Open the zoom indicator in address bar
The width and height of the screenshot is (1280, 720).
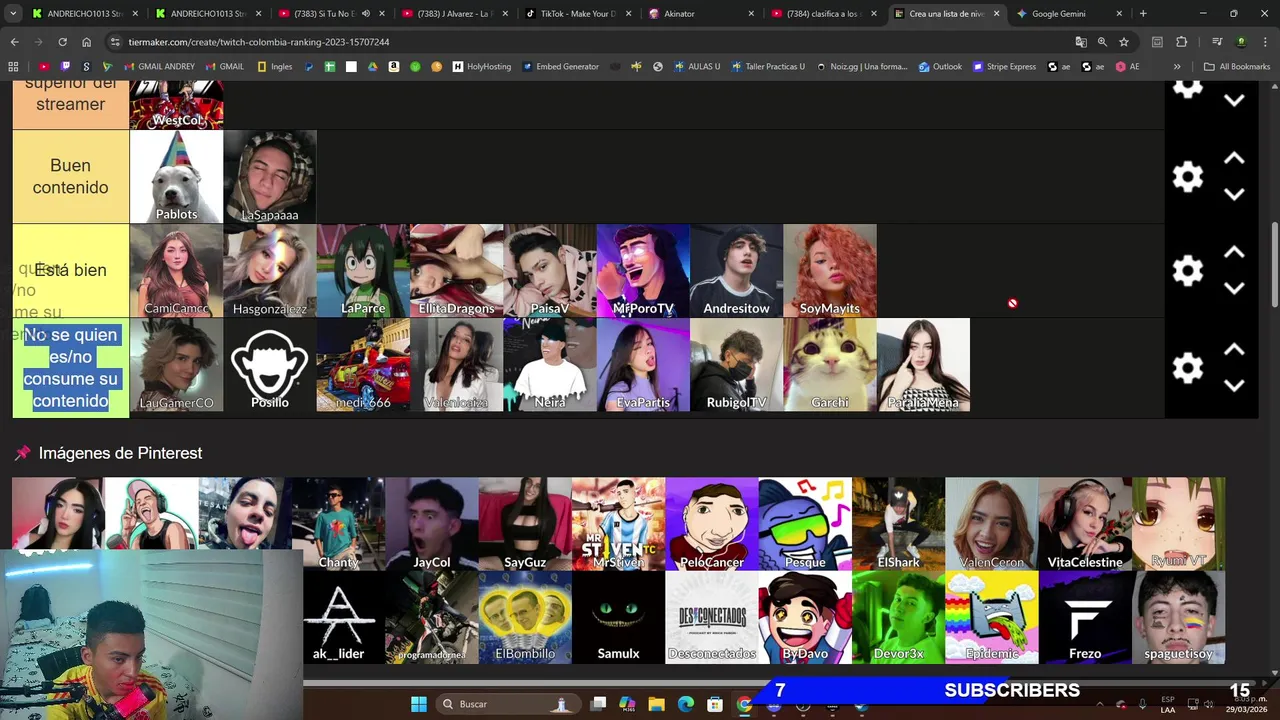(1102, 42)
